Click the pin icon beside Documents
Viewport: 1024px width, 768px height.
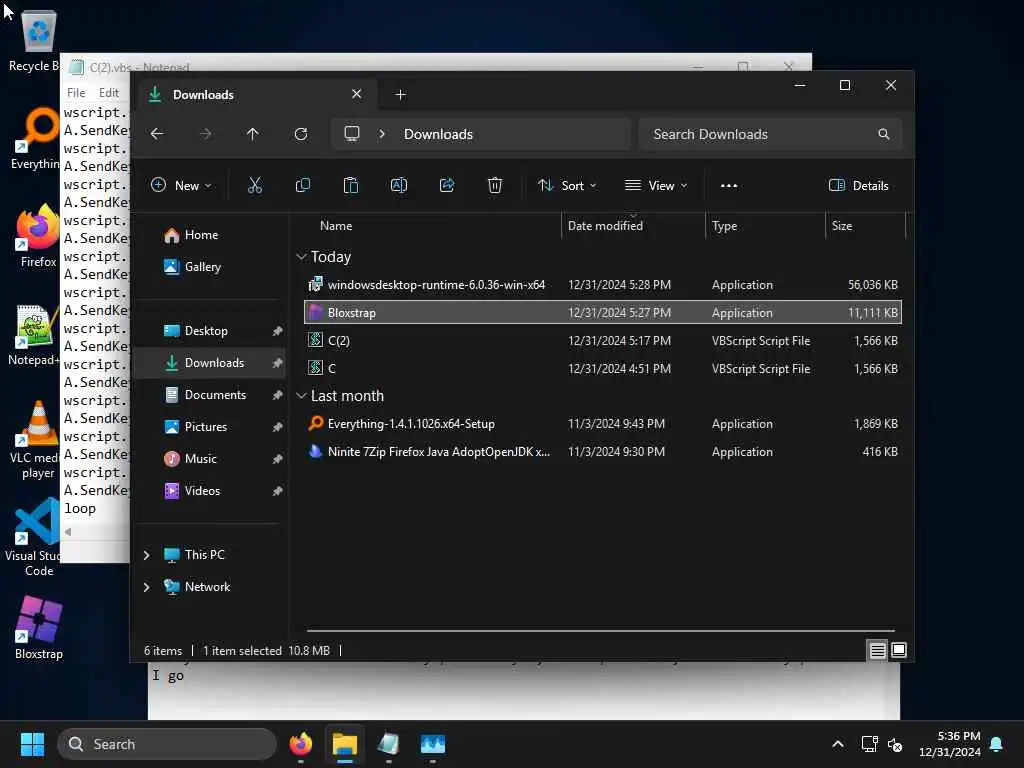click(x=278, y=395)
